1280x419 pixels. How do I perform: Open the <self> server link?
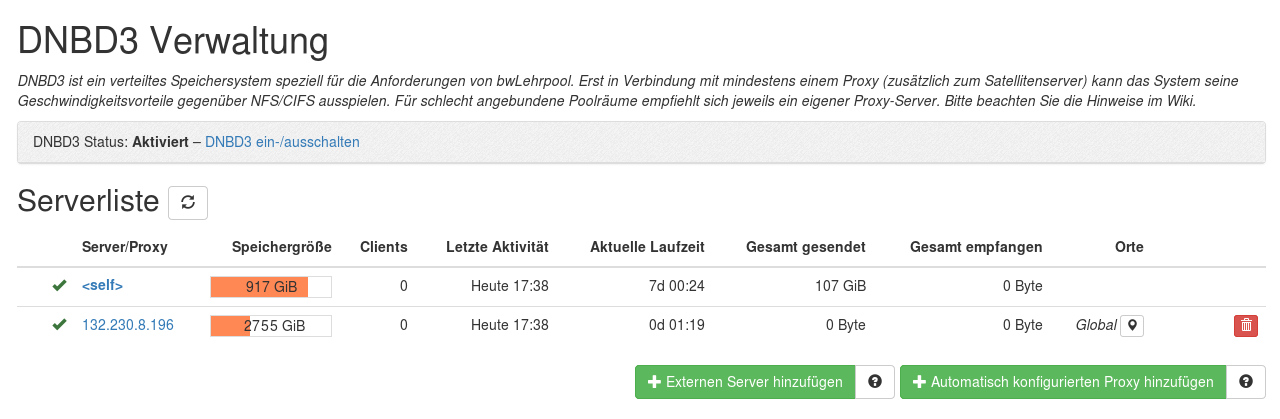point(102,286)
